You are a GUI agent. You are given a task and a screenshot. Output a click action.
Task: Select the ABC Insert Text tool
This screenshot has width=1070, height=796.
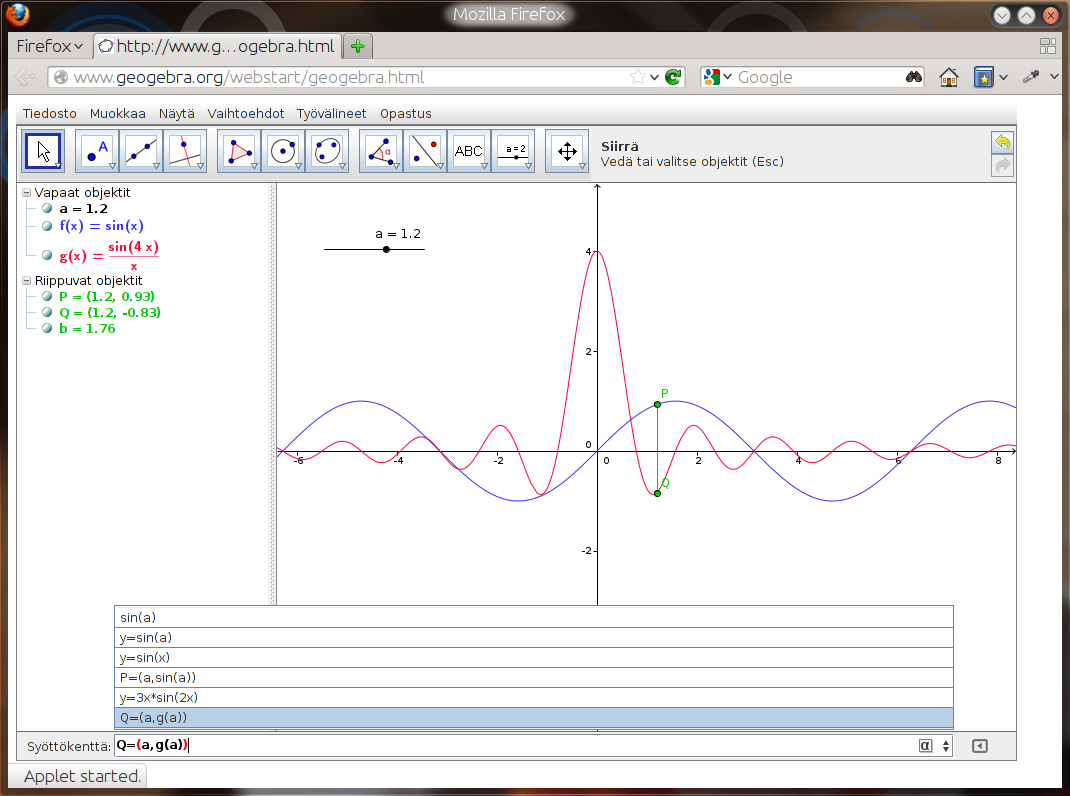[x=469, y=151]
